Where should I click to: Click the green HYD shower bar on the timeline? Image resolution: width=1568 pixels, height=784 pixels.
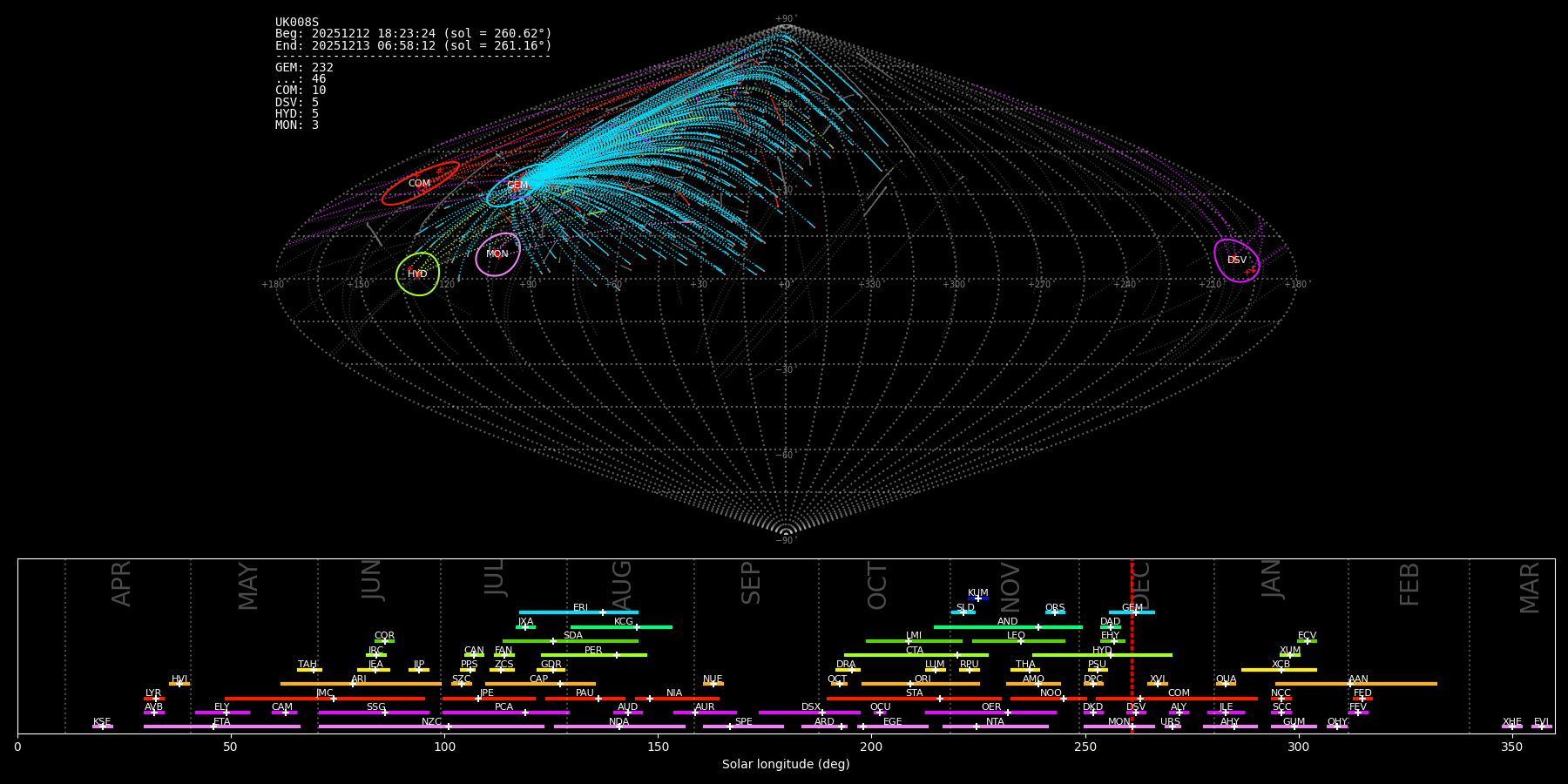point(1102,655)
